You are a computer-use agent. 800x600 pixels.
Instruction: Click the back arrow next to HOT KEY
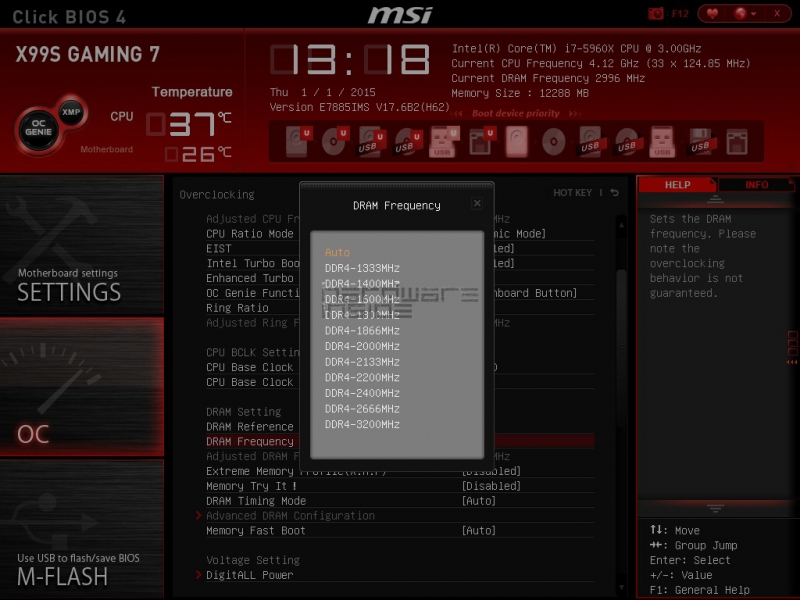point(614,193)
